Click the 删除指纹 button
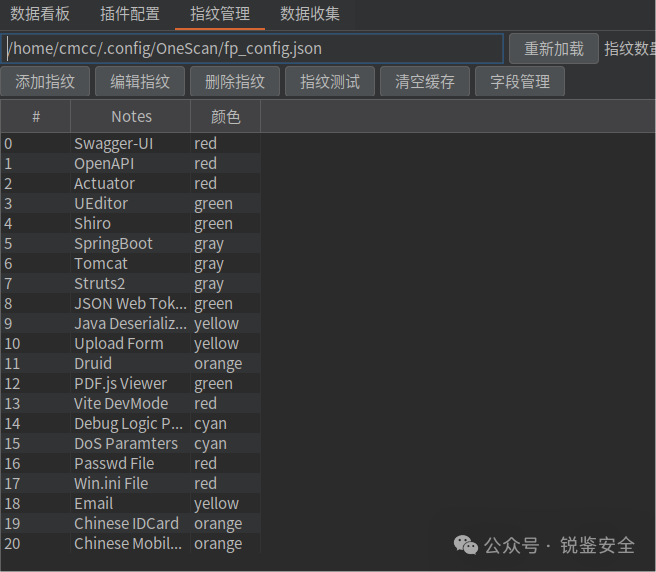The image size is (656, 572). tap(235, 81)
